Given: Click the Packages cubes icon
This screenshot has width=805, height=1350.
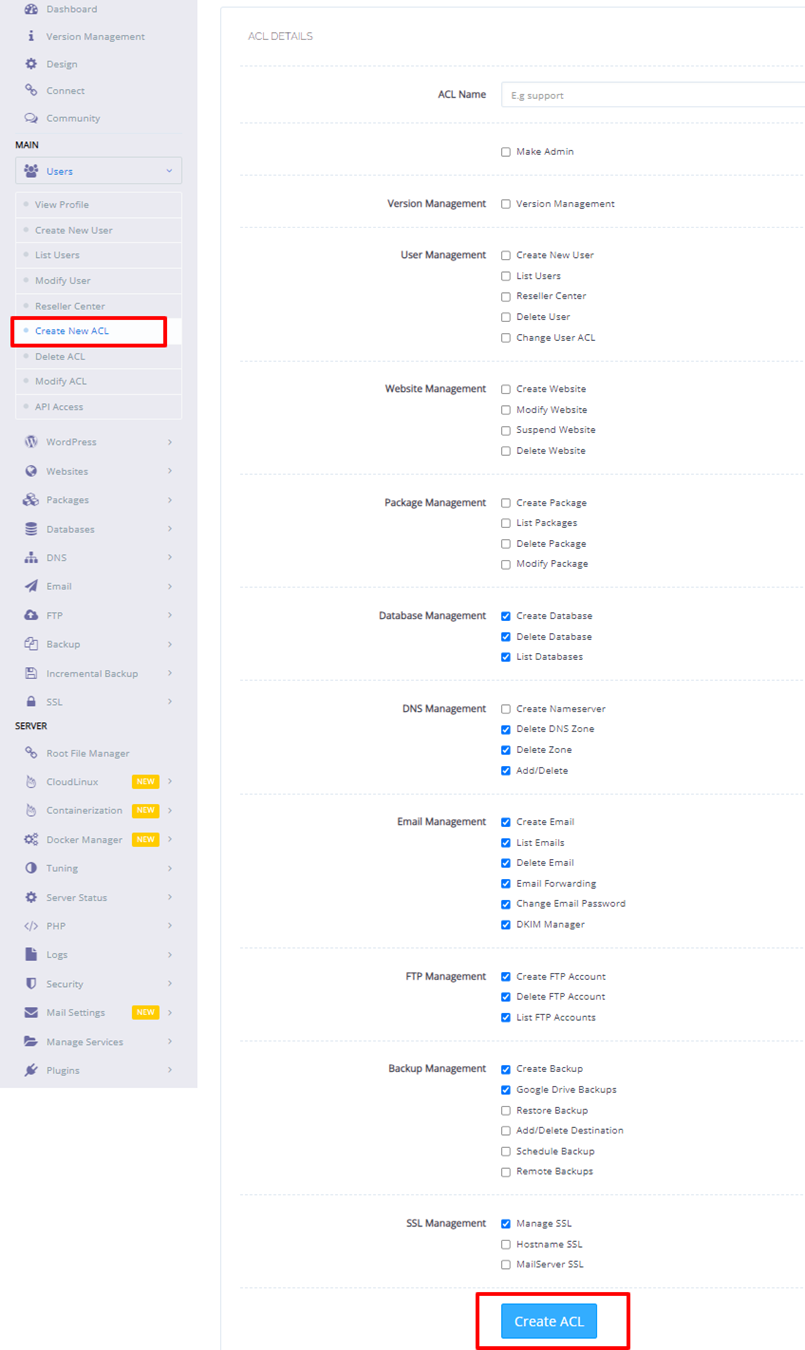Looking at the screenshot, I should 31,500.
